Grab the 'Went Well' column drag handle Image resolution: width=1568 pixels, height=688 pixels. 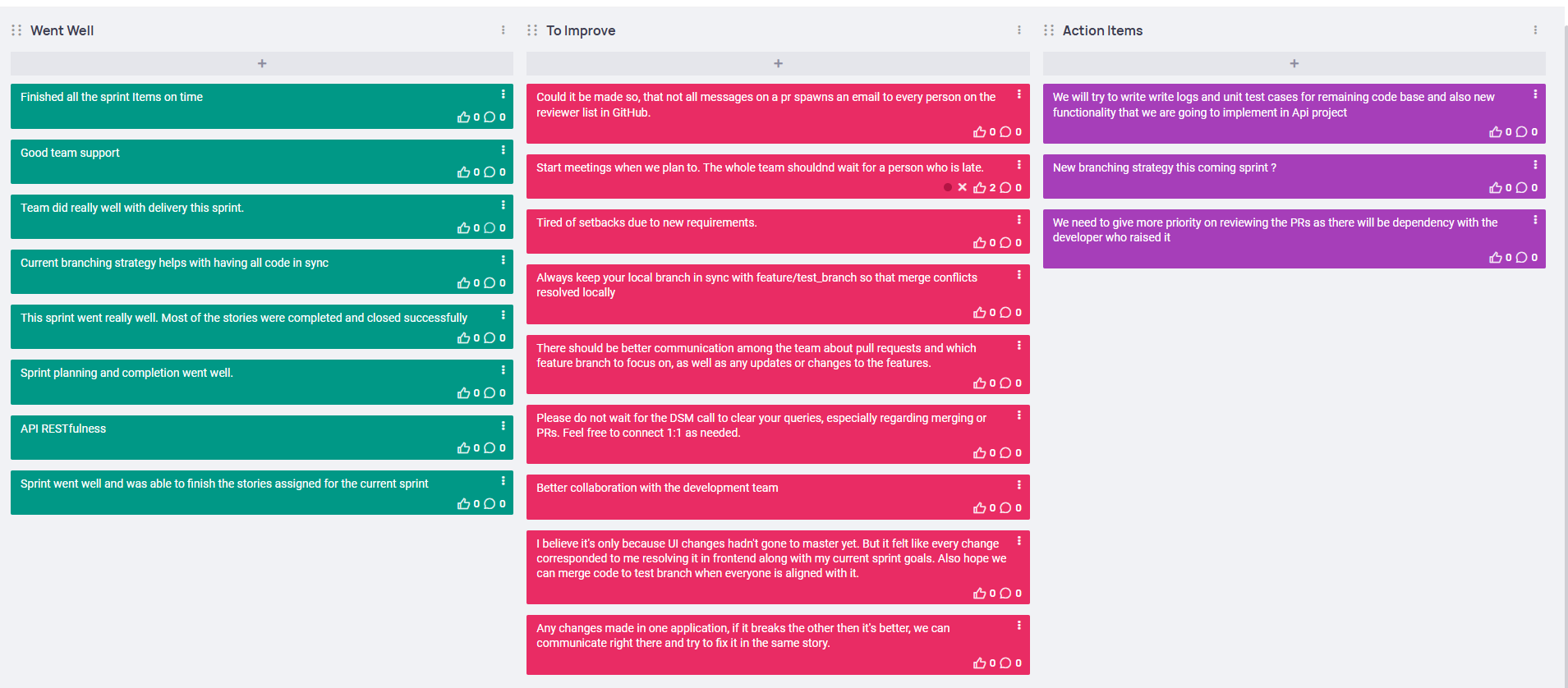pos(16,30)
